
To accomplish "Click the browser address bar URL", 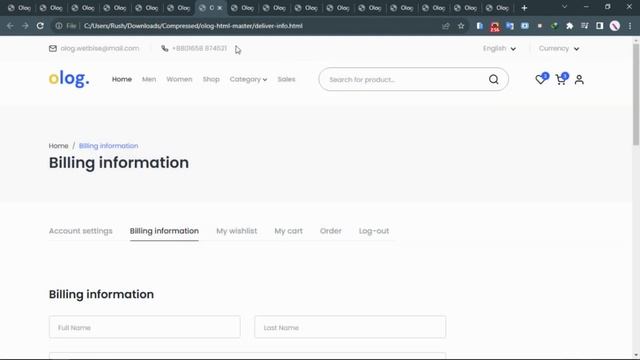I will tap(193, 26).
